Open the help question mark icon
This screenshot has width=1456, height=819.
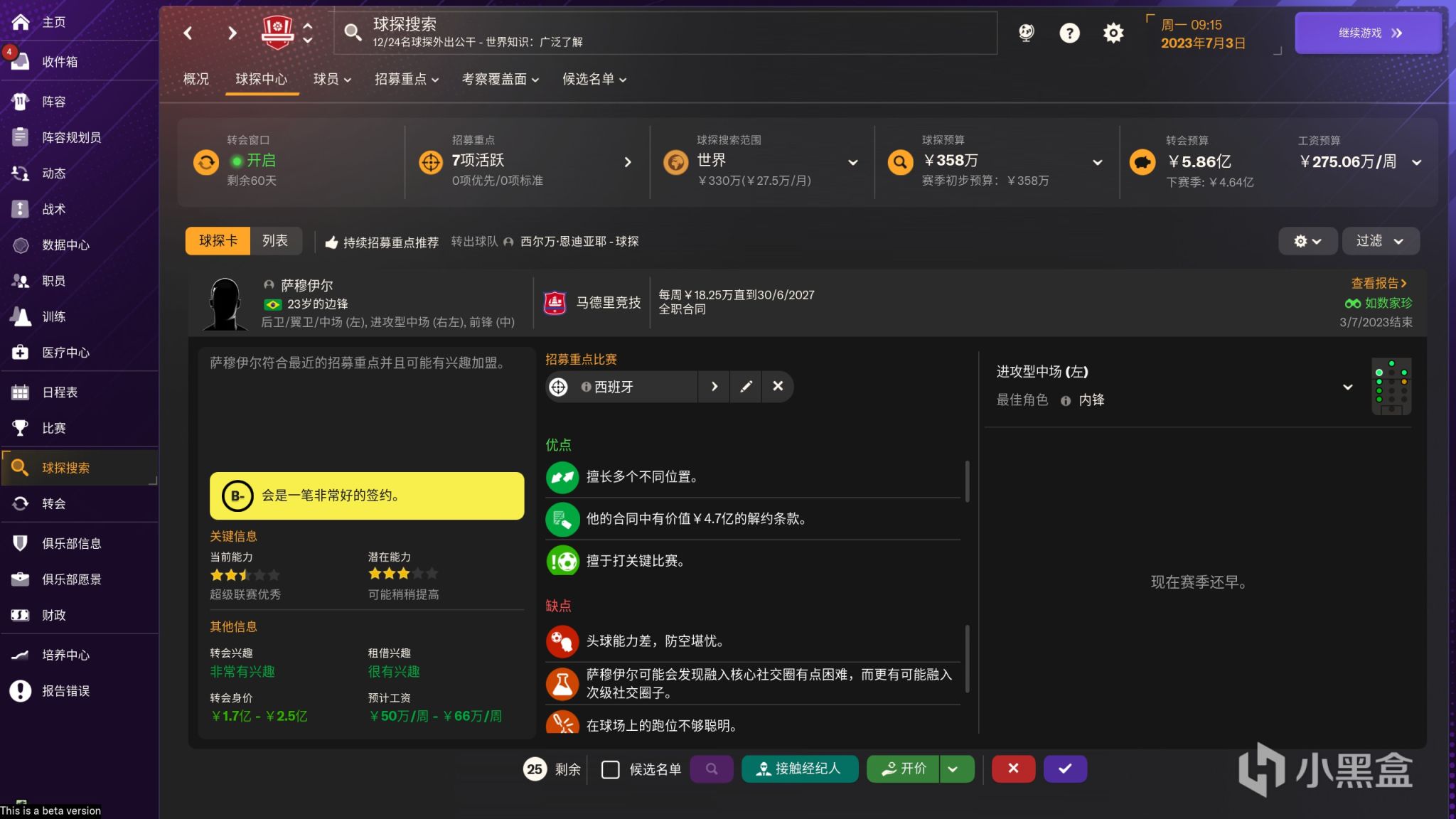[x=1069, y=33]
